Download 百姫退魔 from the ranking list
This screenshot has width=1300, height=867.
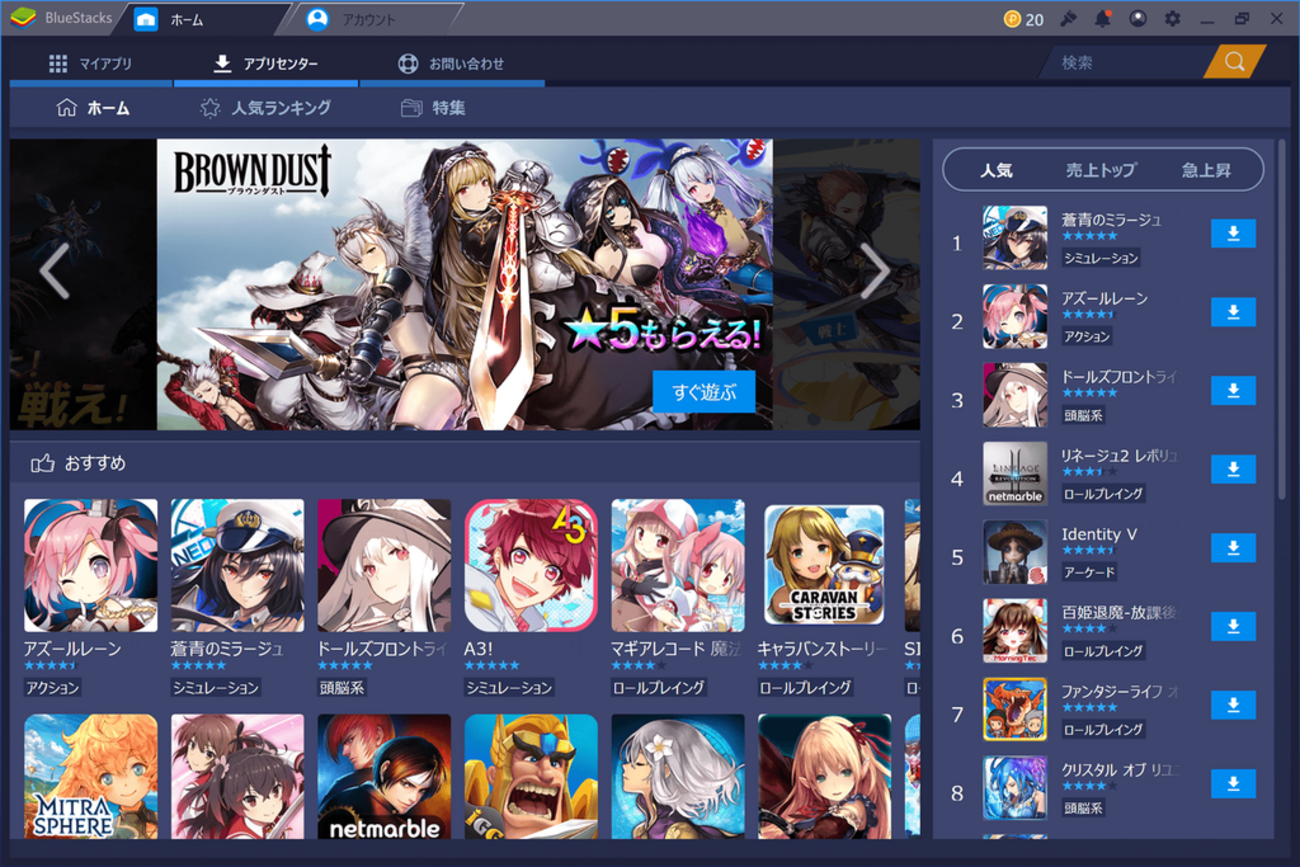[x=1233, y=626]
